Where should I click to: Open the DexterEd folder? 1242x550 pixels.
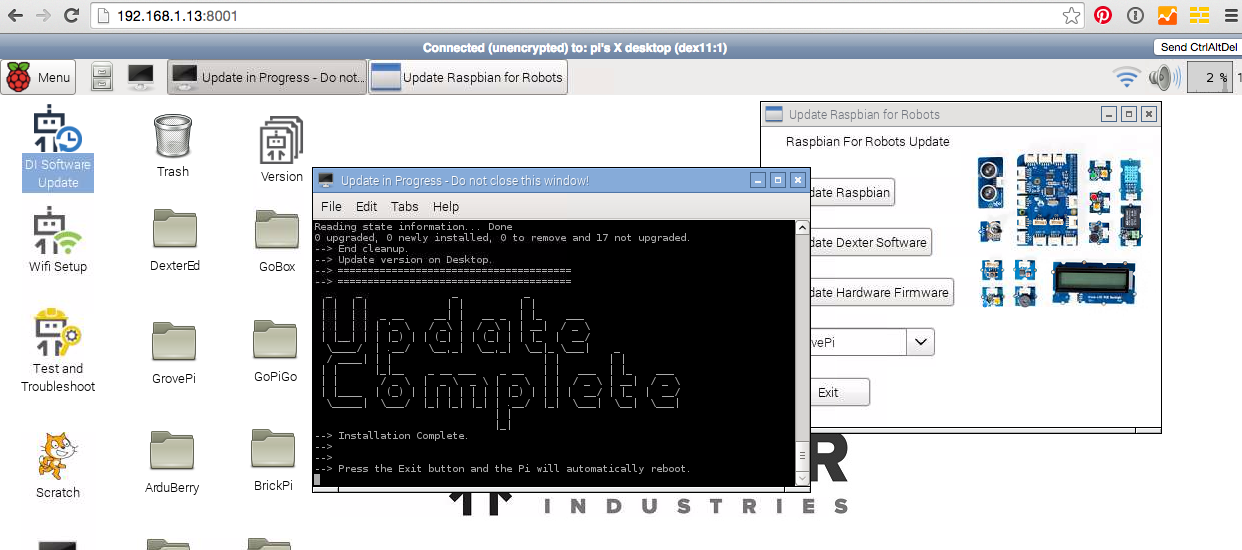pos(175,240)
